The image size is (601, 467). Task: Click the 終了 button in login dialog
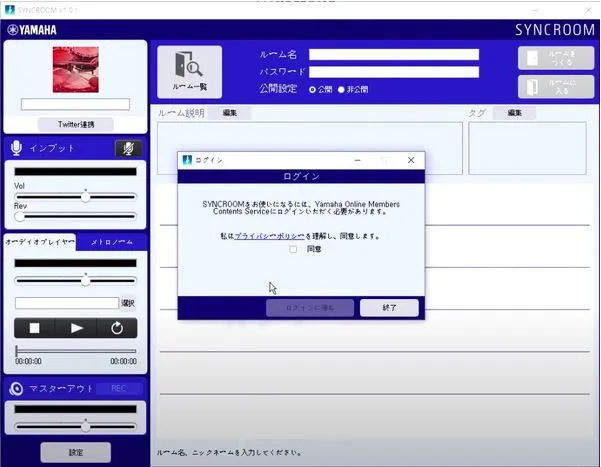coord(389,307)
